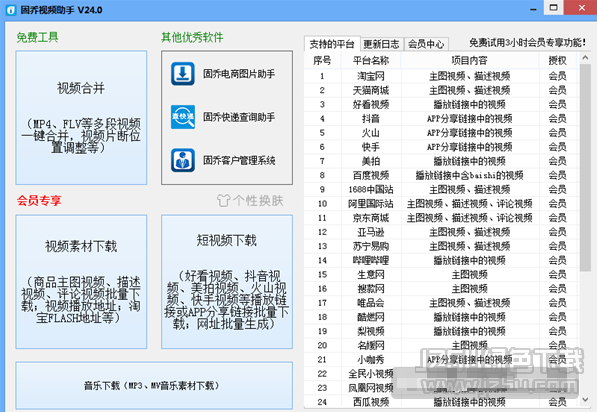Click the 授权 column header
The width and height of the screenshot is (597, 412).
tap(557, 60)
